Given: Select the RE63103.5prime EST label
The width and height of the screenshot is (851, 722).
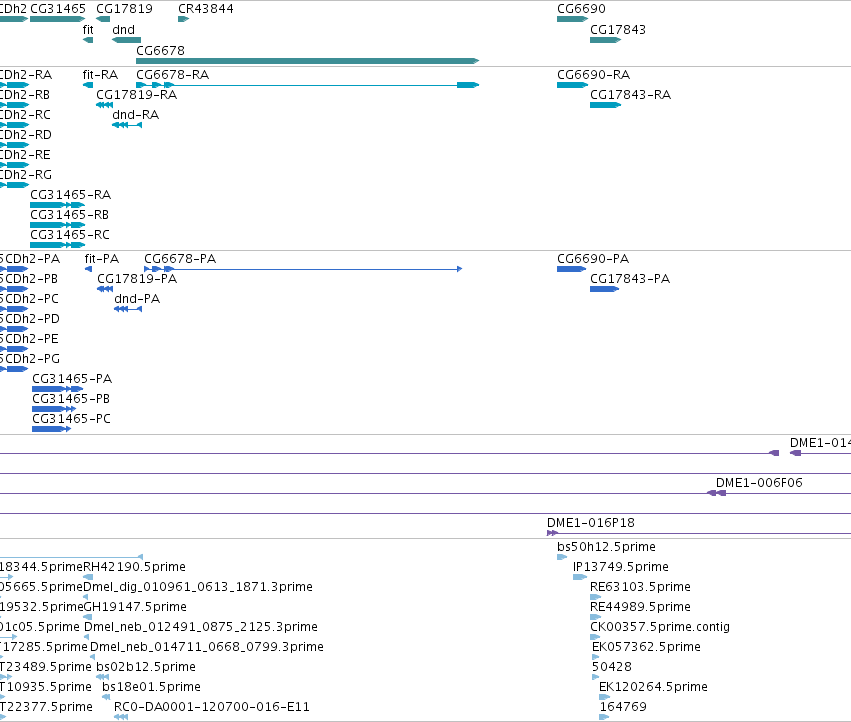Looking at the screenshot, I should 640,587.
